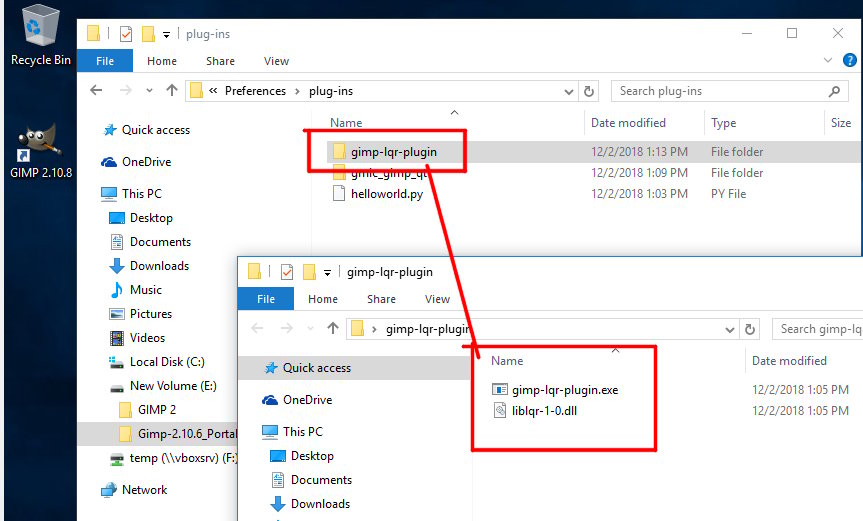Open Quick Access Toolbar dropdown in gimp-lqr-plugin window
The height and width of the screenshot is (521, 863).
[x=327, y=273]
